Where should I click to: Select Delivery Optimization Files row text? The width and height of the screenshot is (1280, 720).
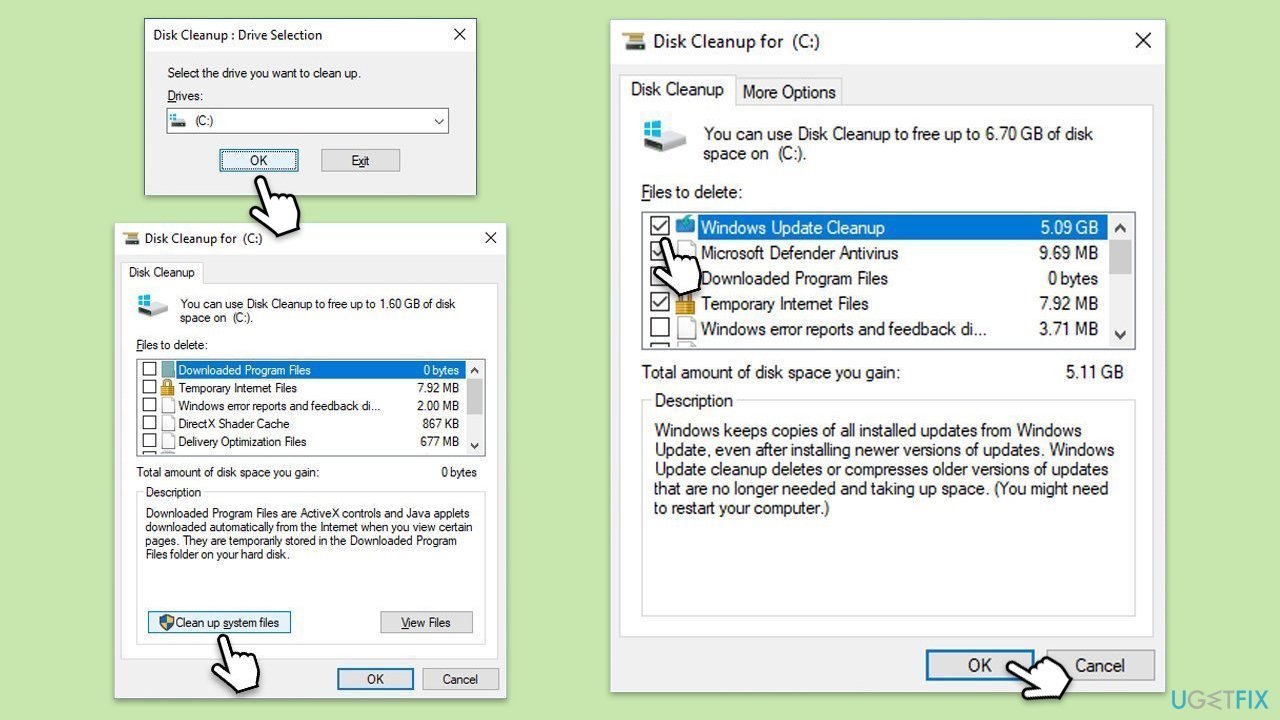[x=242, y=442]
